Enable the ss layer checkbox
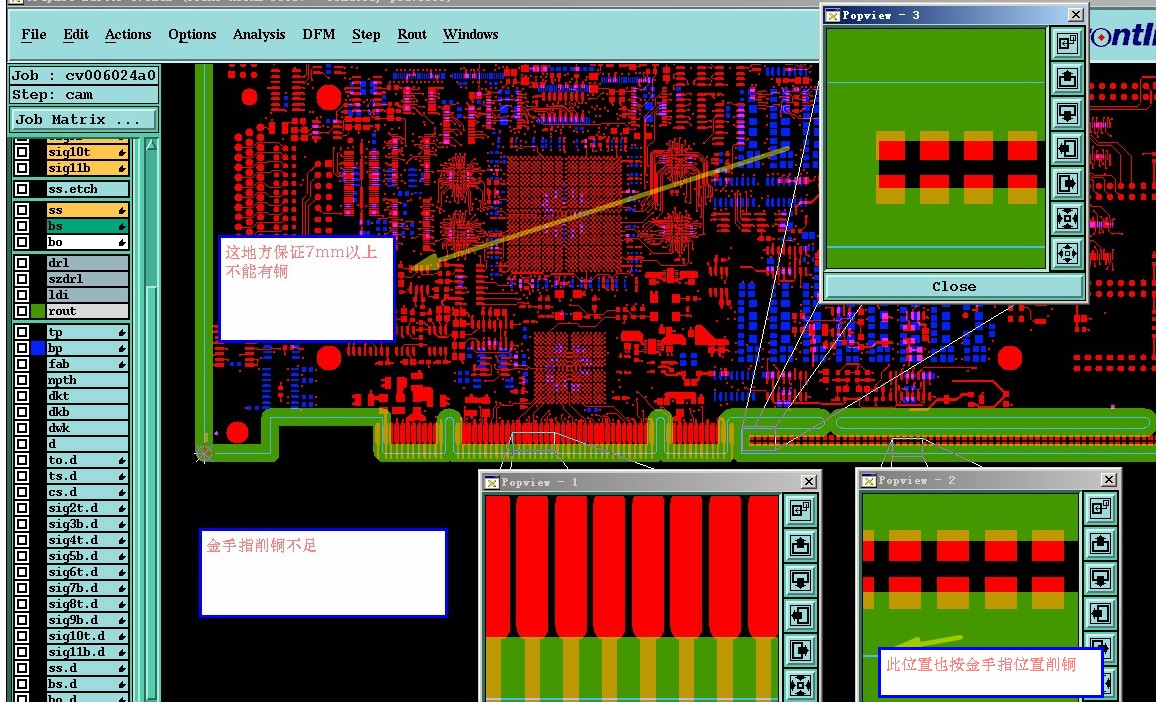The height and width of the screenshot is (702, 1156). [22, 210]
